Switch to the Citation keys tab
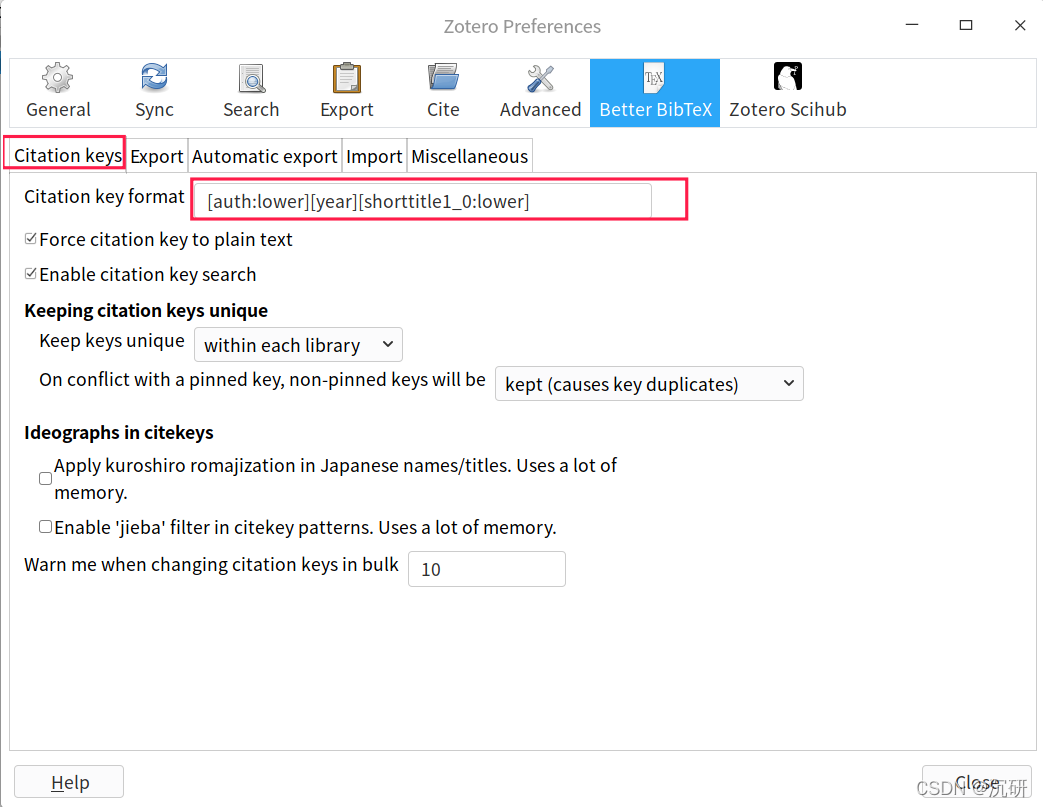1043x807 pixels. click(67, 156)
